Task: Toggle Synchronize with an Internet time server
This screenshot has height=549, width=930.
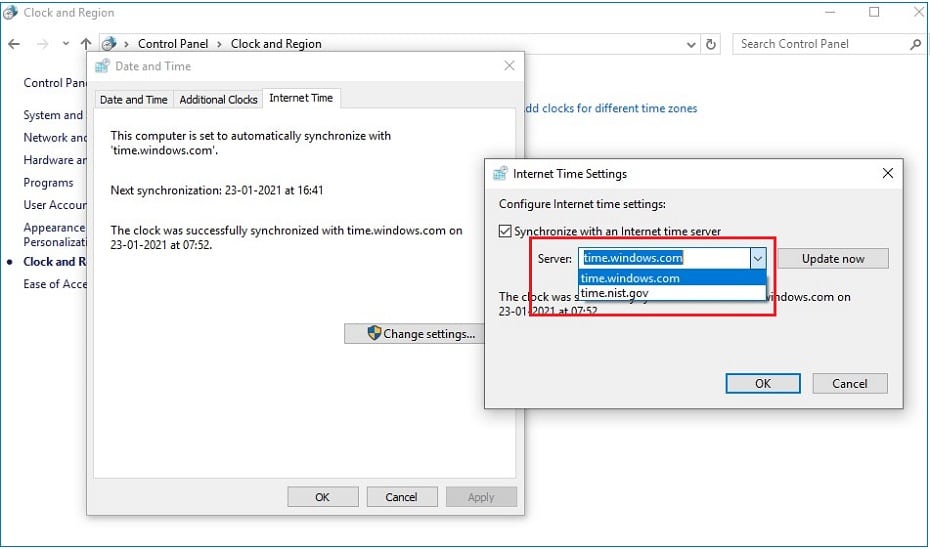Action: (505, 231)
